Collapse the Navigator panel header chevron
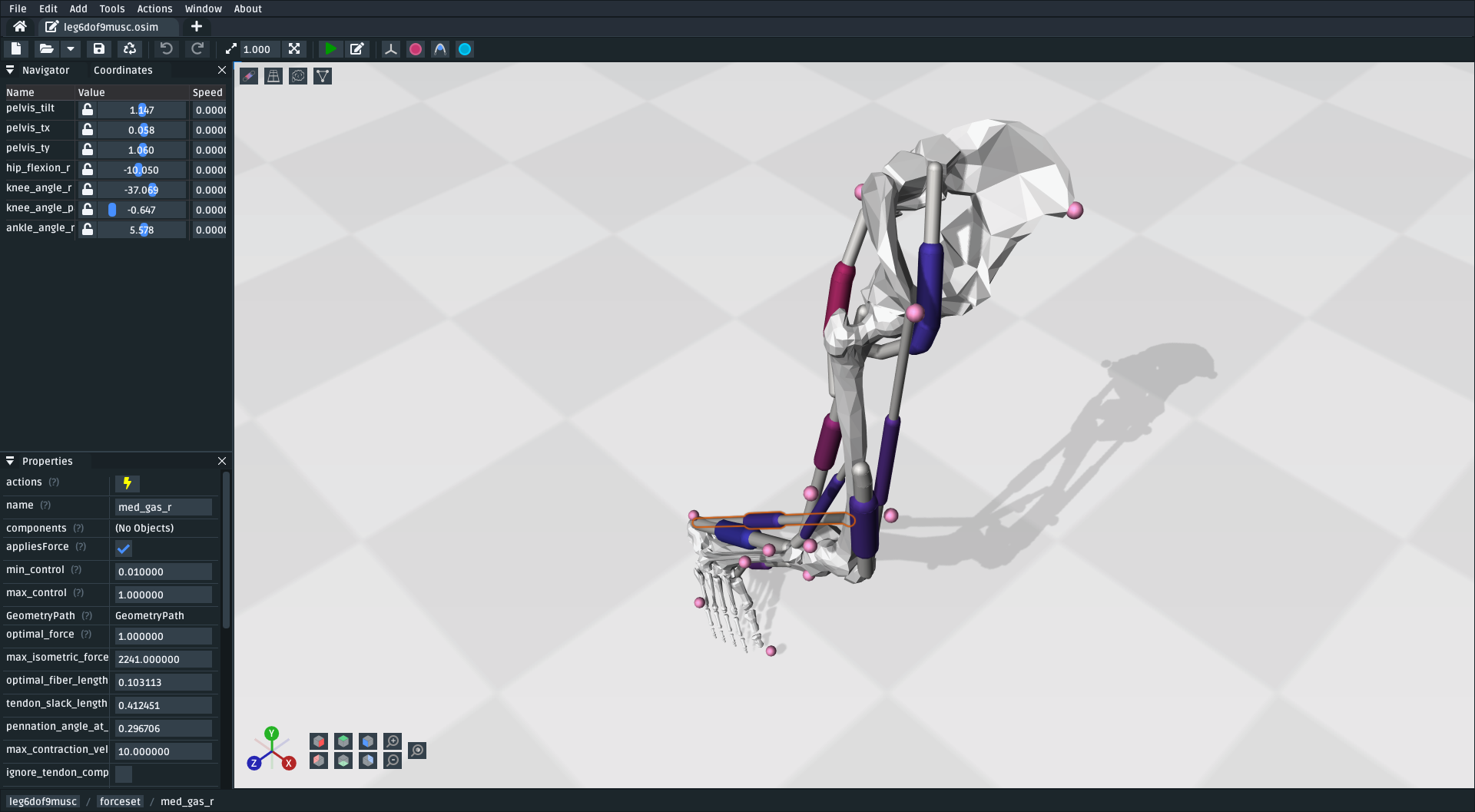The height and width of the screenshot is (812, 1475). [x=10, y=70]
